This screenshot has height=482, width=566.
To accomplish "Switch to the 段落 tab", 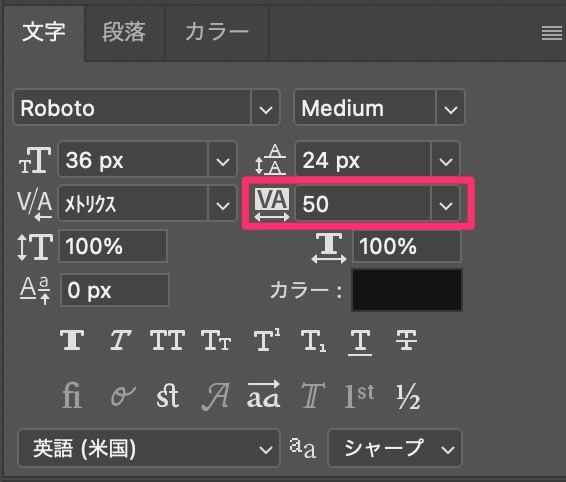I will tap(124, 32).
